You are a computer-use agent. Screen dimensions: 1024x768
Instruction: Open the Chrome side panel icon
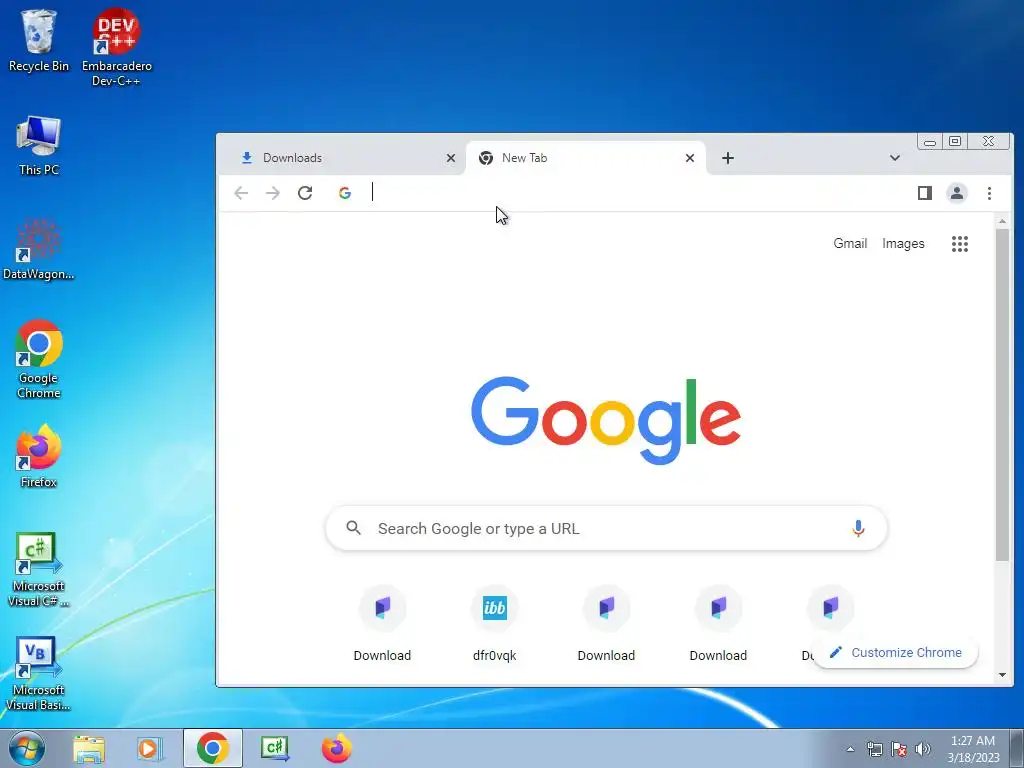pos(924,193)
